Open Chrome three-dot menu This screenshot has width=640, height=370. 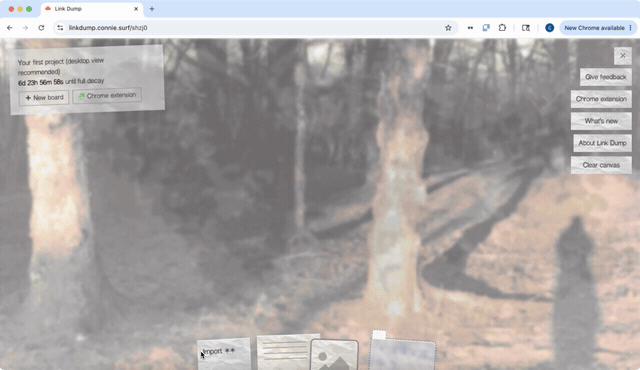click(x=631, y=28)
